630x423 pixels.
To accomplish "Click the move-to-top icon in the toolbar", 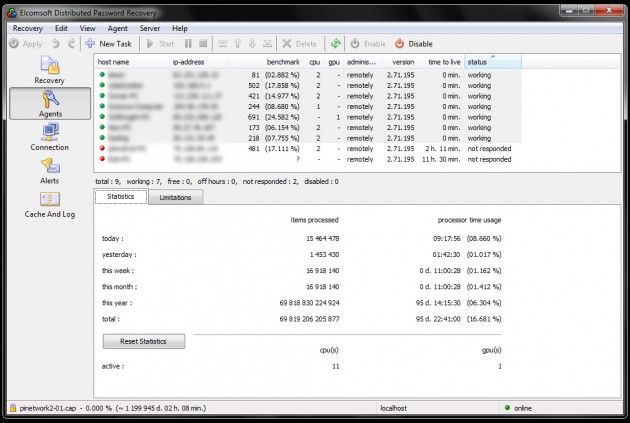I will point(223,44).
